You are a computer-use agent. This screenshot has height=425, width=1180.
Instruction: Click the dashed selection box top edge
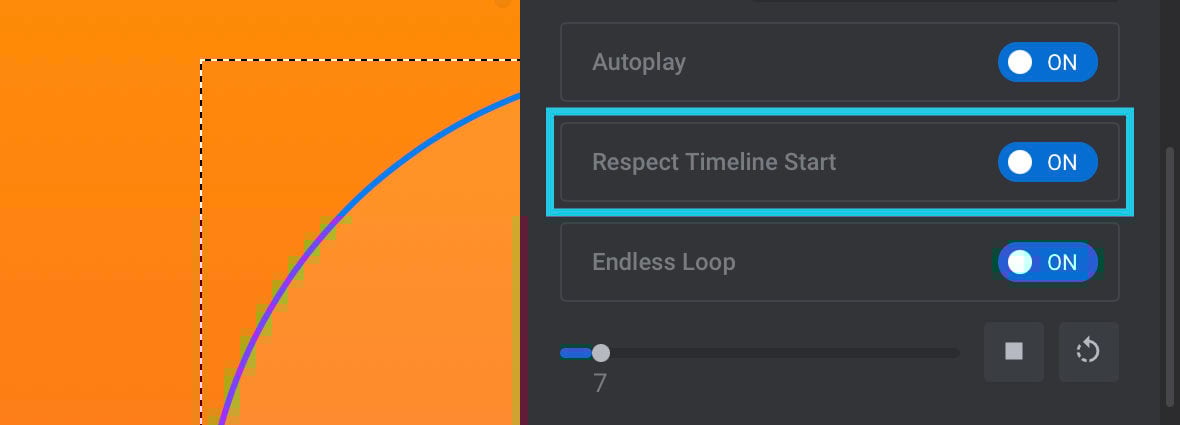tap(360, 61)
